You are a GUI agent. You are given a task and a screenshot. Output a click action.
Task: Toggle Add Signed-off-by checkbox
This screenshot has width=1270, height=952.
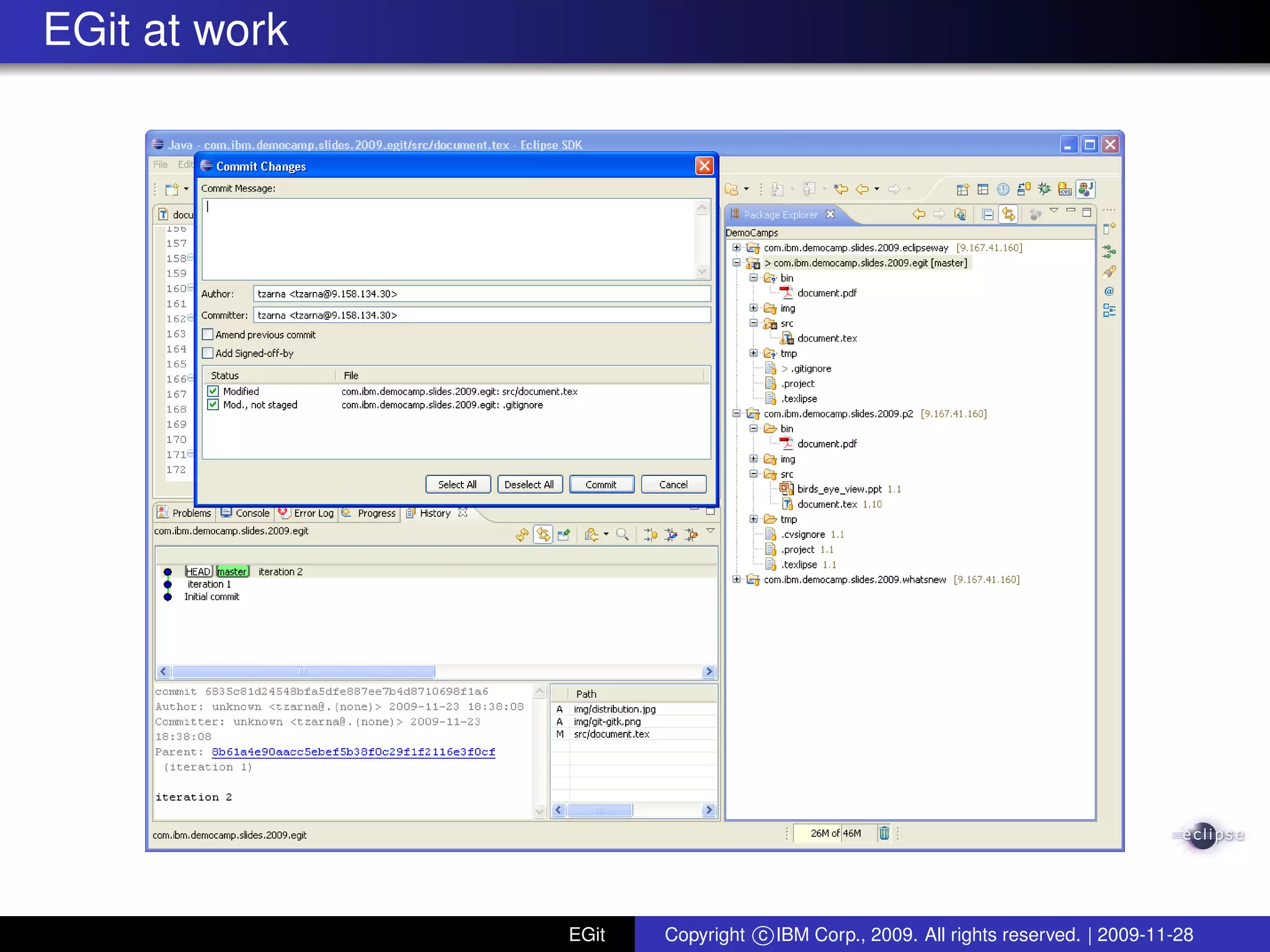click(x=208, y=353)
